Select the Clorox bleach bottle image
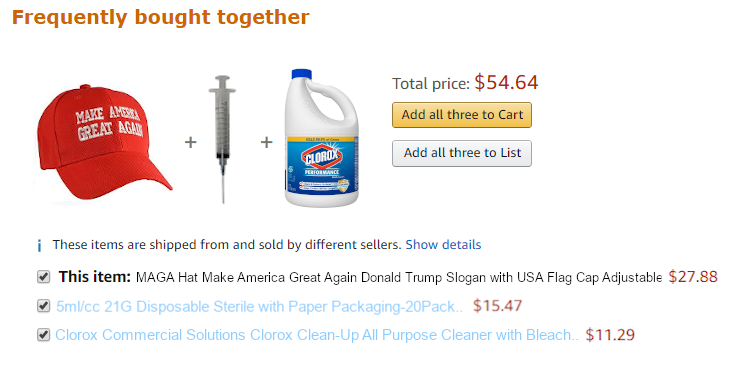Screen dimensions: 735x371 point(322,138)
